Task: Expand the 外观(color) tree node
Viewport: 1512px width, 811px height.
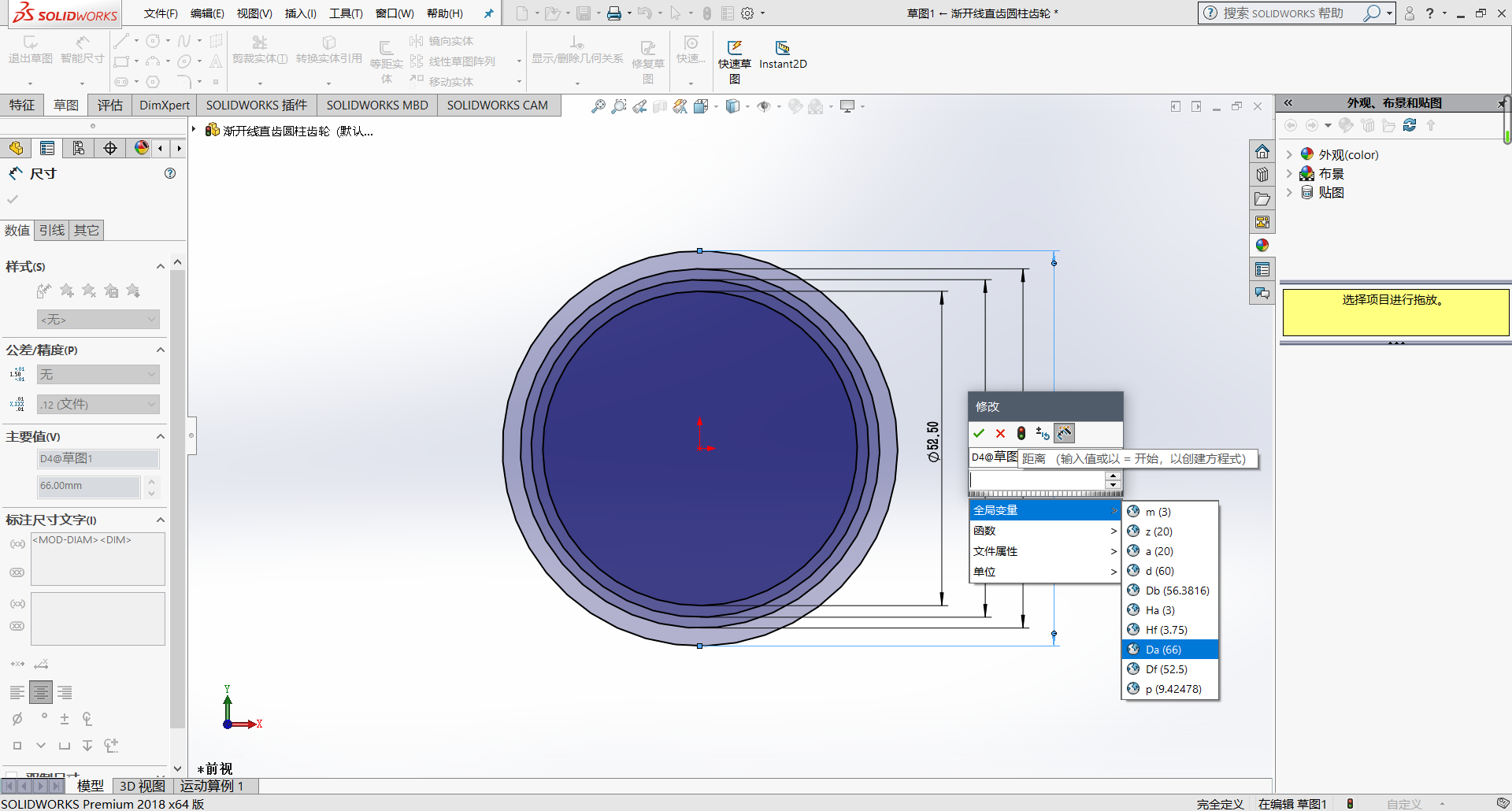Action: pyautogui.click(x=1289, y=154)
